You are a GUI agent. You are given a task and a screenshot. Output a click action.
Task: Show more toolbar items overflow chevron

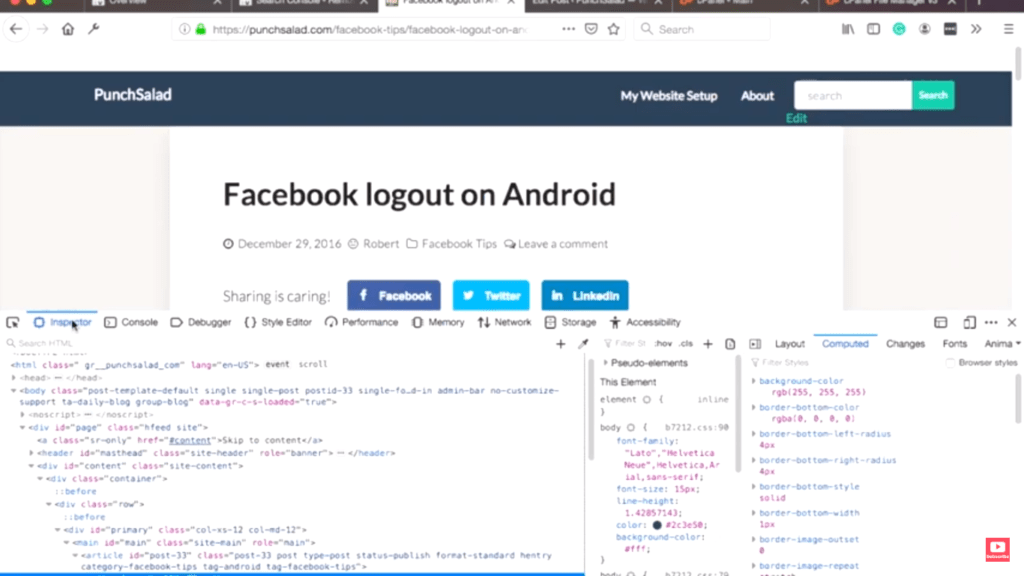click(976, 29)
